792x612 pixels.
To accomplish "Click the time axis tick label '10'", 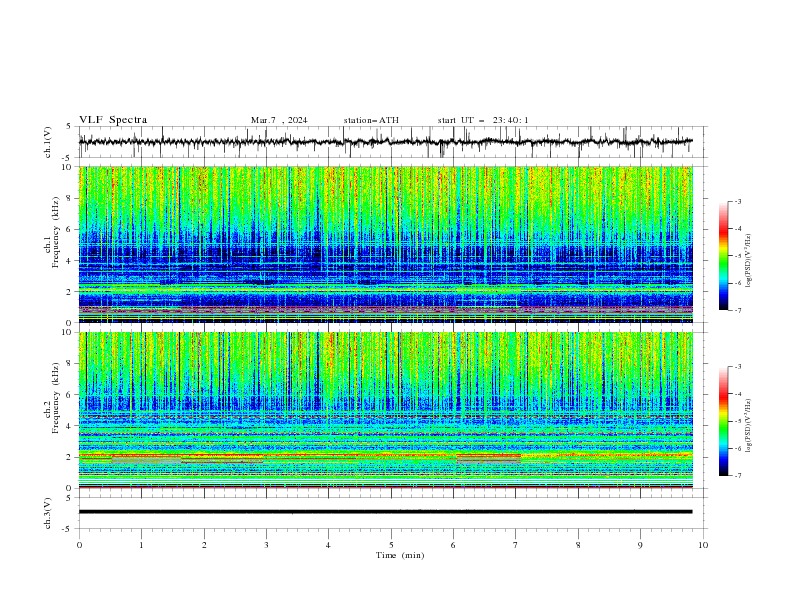I will (703, 545).
